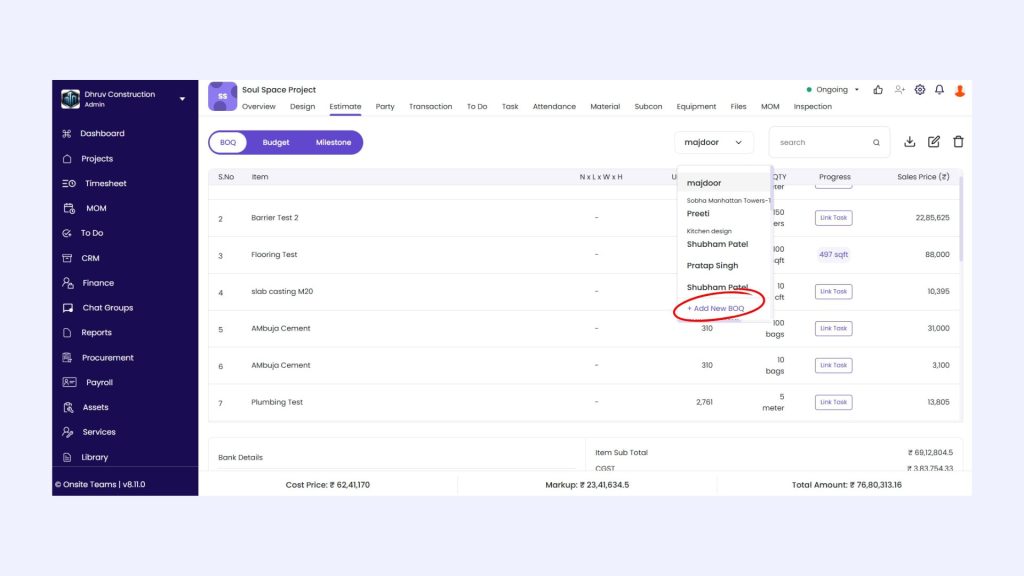Click the 497 sqft progress badge

point(833,255)
